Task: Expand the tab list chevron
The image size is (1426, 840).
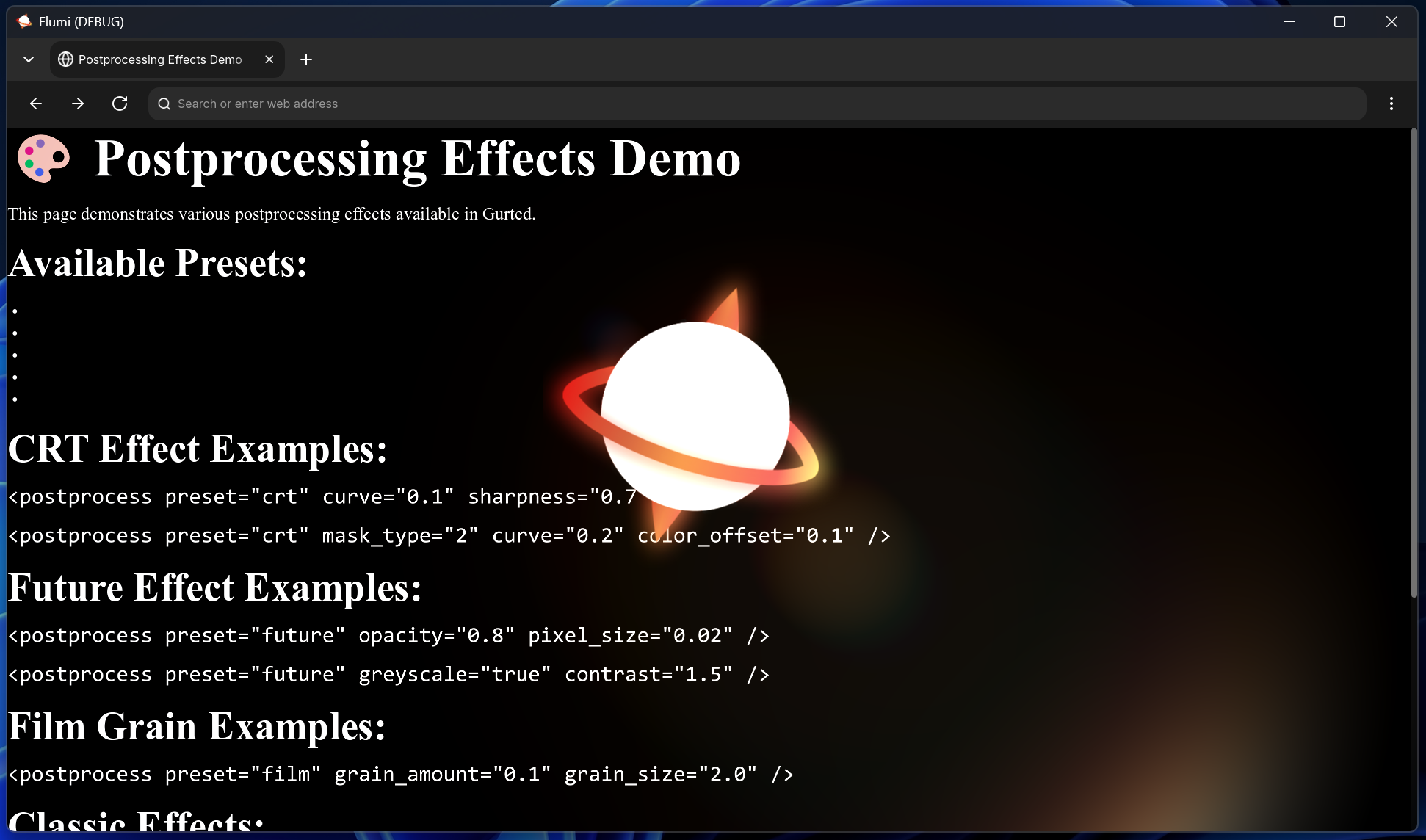Action: (28, 59)
